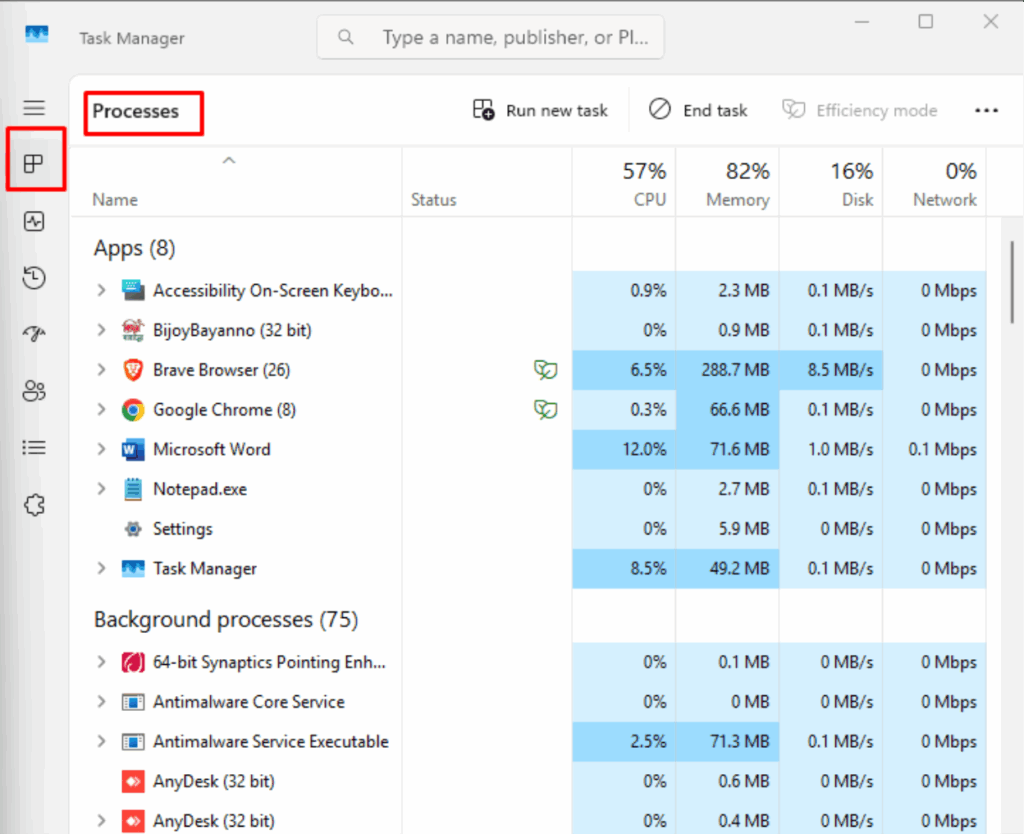Click Microsoft Word 0.1 Mbps network cell
Screen dimensions: 1024x834
(935, 449)
